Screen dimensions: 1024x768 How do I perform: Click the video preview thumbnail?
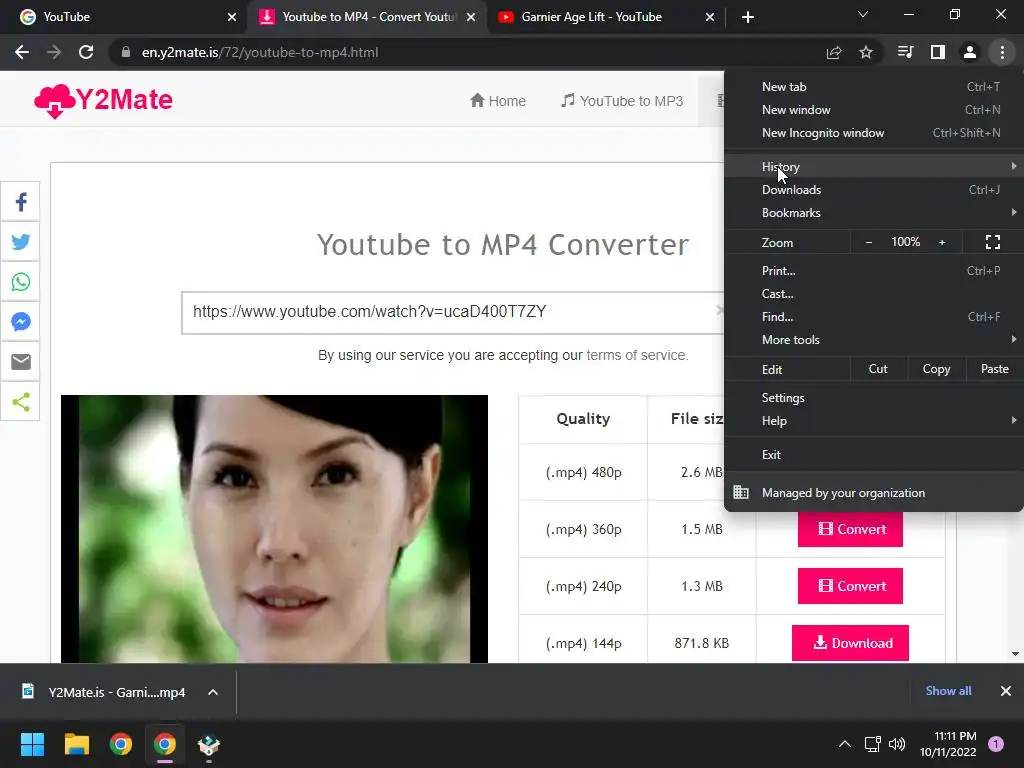274,529
